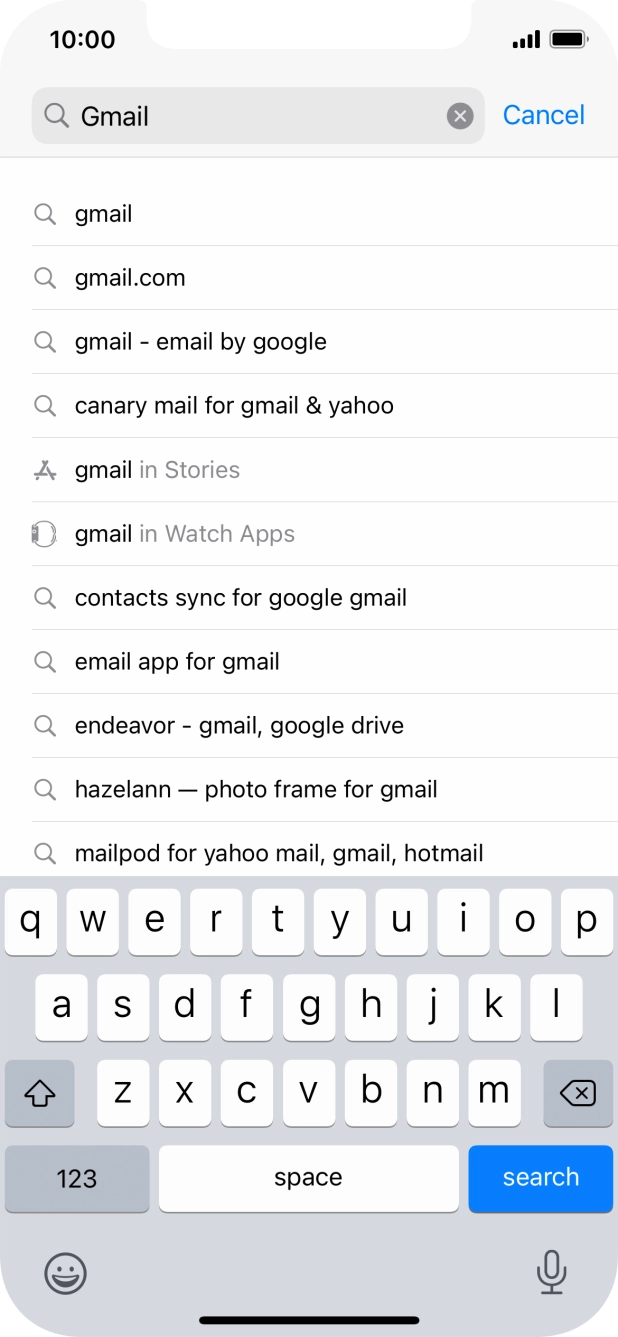618x1337 pixels.
Task: Select 'gmail - email by google' suggestion
Action: pyautogui.click(x=200, y=341)
